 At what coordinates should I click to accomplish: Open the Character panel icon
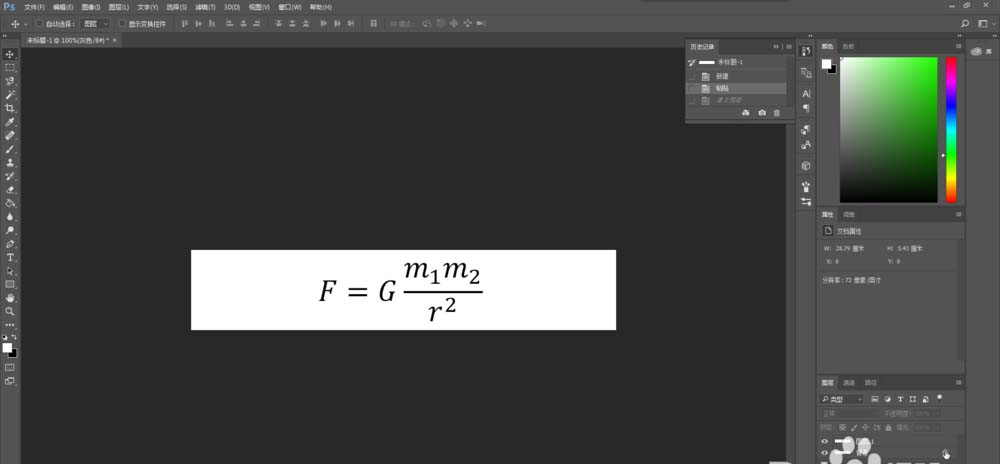tap(806, 94)
